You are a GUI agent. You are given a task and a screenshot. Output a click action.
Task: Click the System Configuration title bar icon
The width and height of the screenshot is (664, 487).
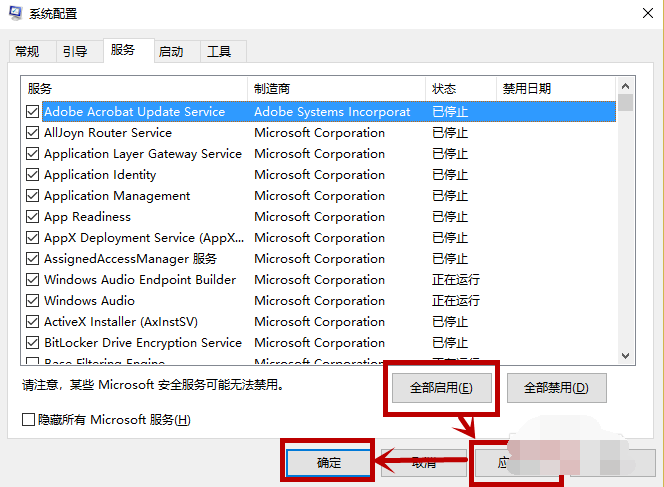tap(14, 14)
